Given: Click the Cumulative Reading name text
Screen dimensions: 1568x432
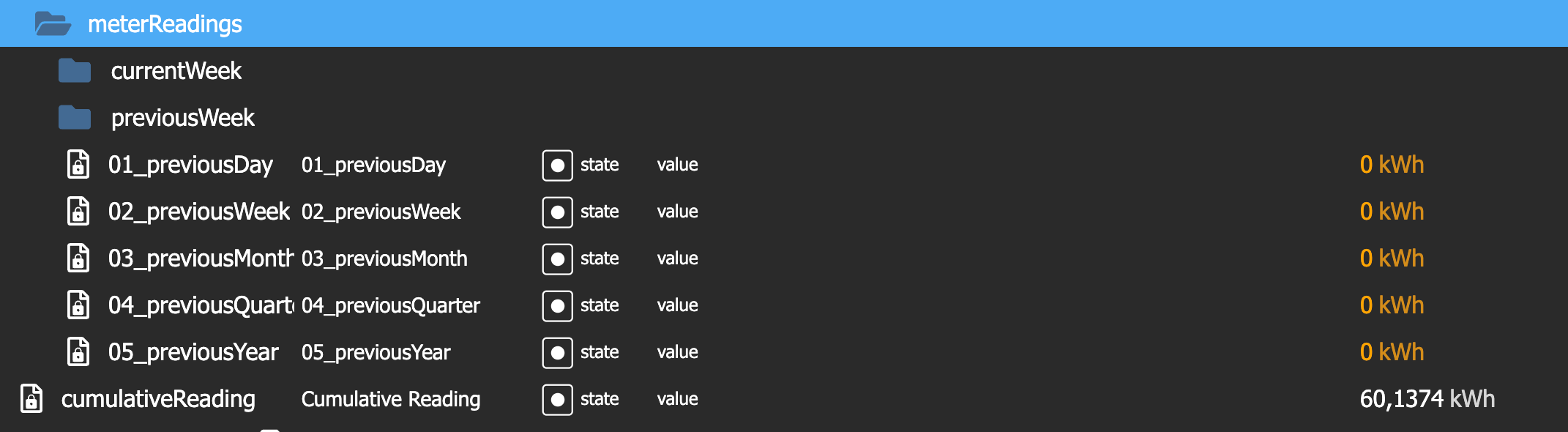Looking at the screenshot, I should coord(391,399).
